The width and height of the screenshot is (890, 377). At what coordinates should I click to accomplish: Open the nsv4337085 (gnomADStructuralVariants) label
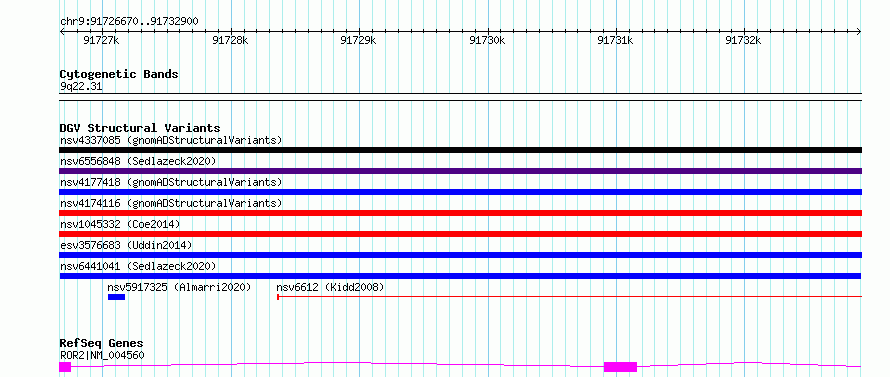171,140
